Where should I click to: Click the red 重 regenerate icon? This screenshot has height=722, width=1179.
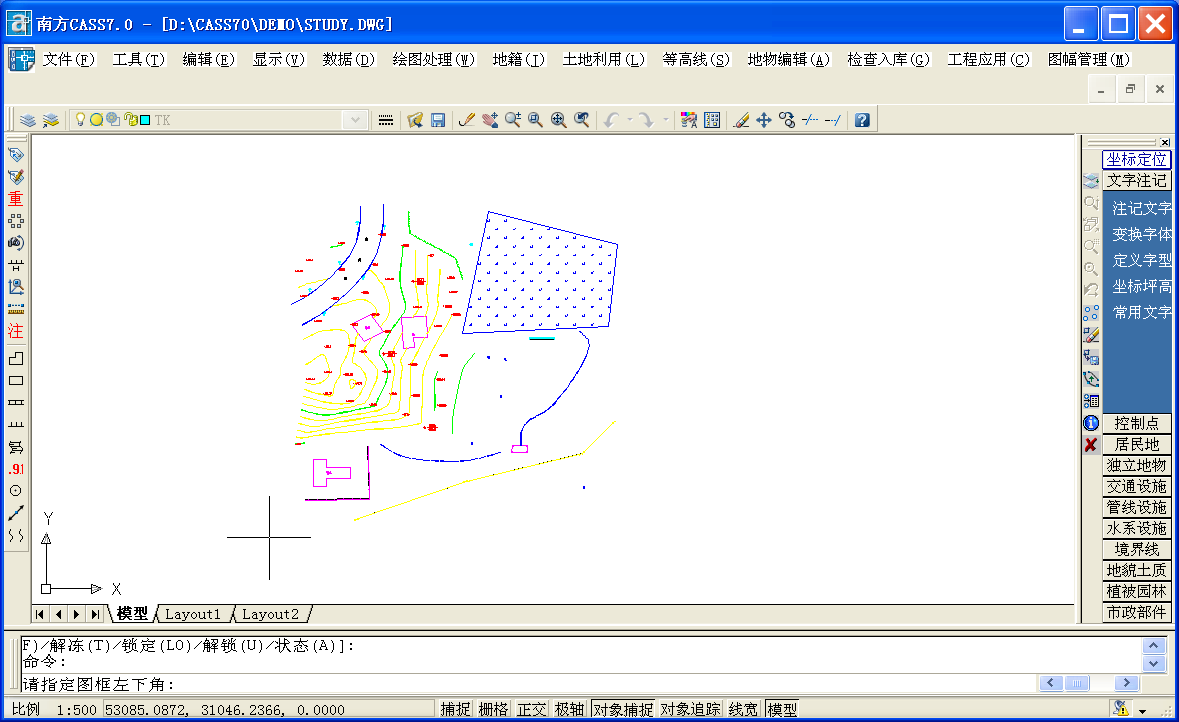pos(16,199)
